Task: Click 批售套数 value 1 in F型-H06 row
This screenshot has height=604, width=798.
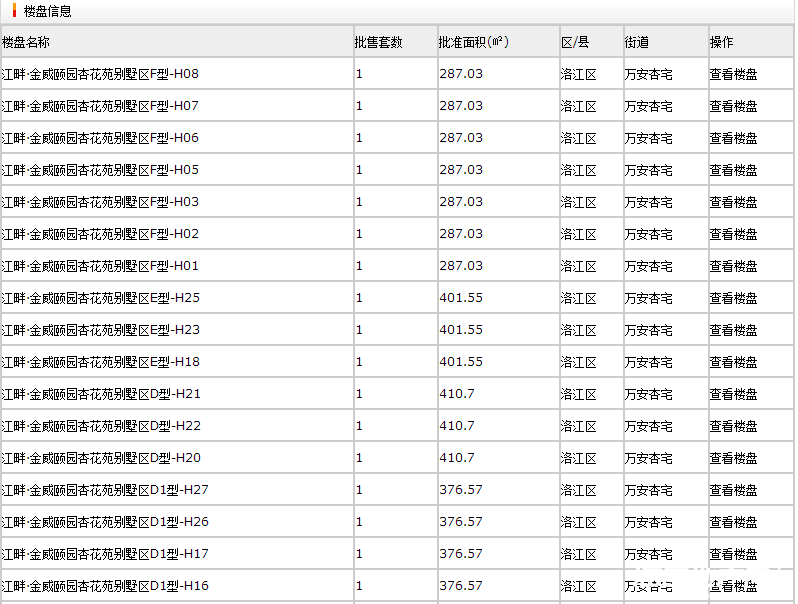Action: tap(359, 138)
